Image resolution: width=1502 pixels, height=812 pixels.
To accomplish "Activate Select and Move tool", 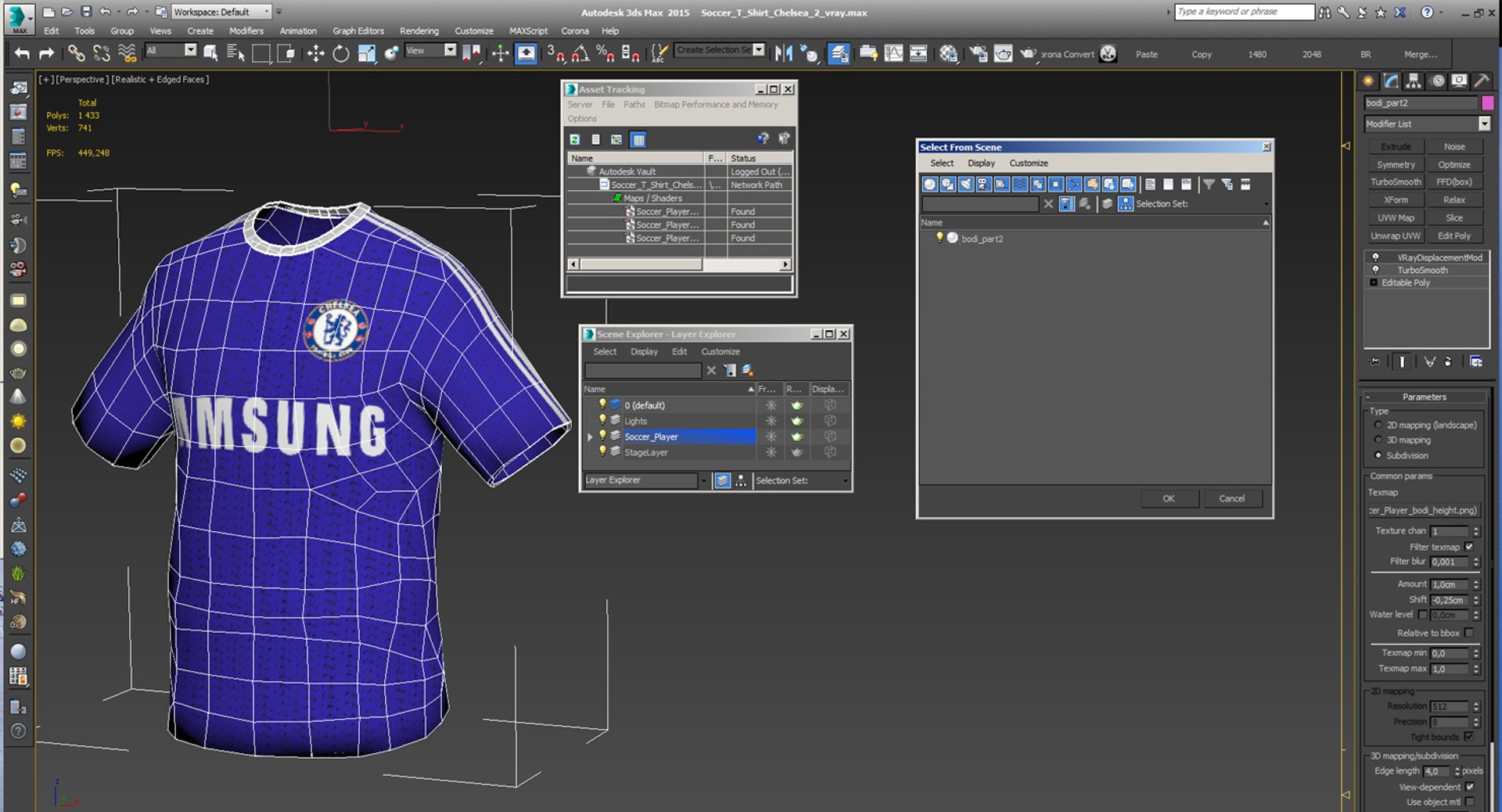I will click(315, 53).
